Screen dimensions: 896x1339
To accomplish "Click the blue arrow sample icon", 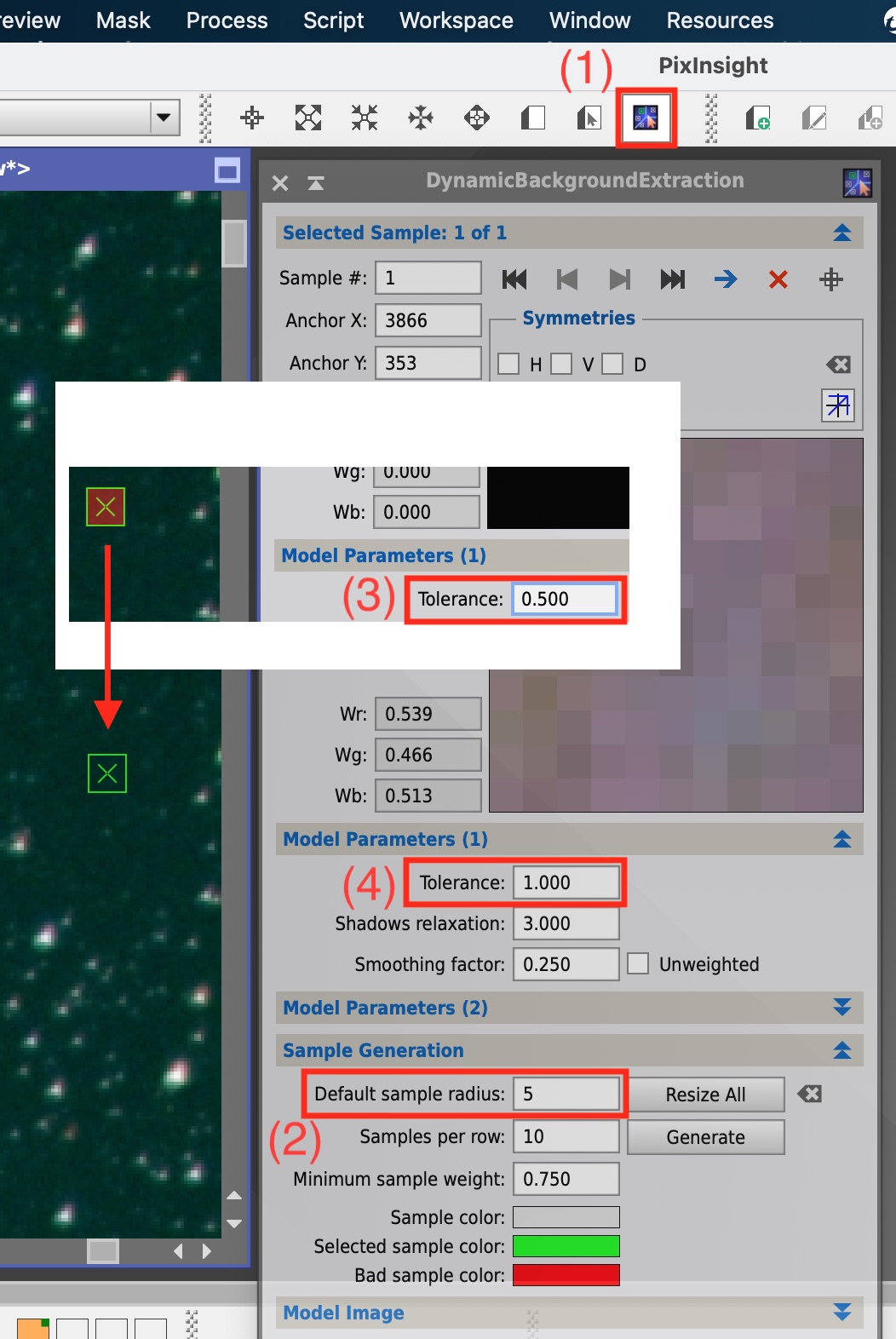I will (726, 279).
